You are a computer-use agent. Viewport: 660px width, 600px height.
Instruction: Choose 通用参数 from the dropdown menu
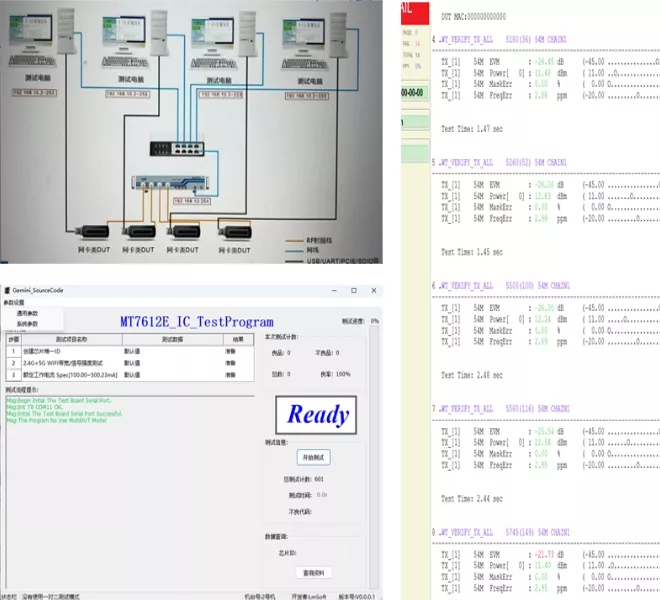[x=27, y=313]
